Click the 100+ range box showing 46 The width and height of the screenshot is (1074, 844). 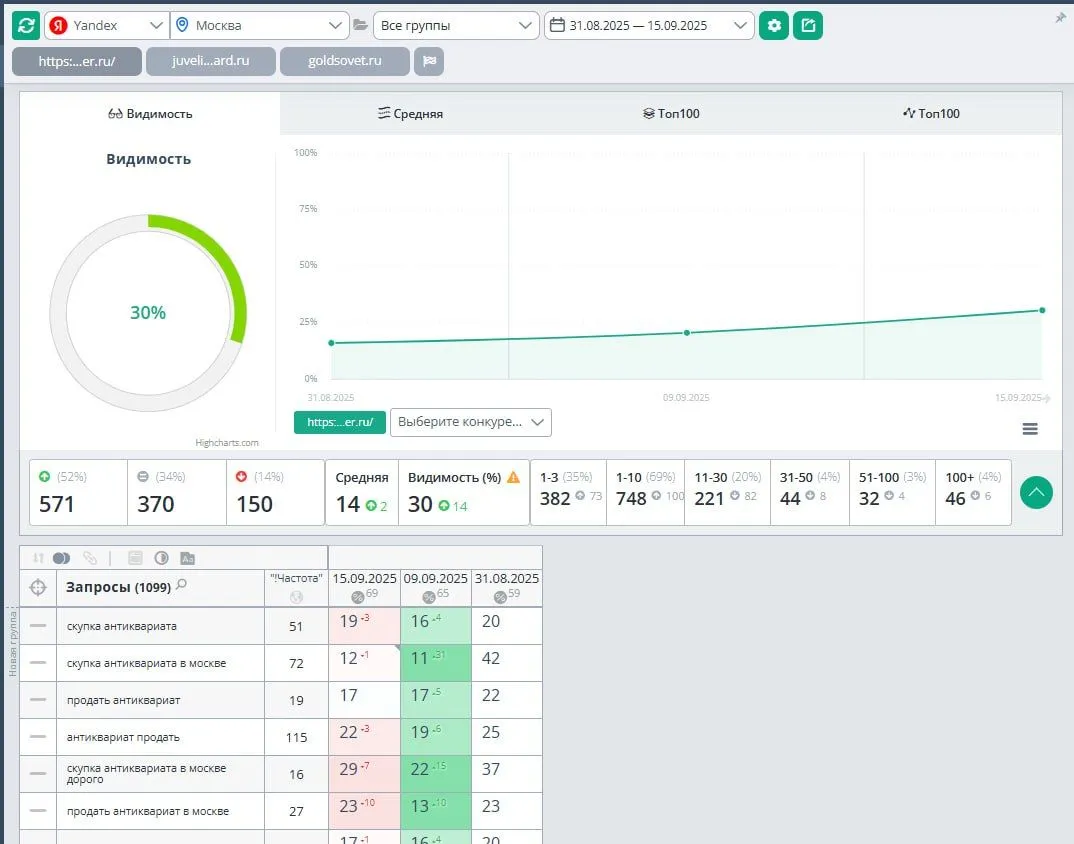point(973,493)
